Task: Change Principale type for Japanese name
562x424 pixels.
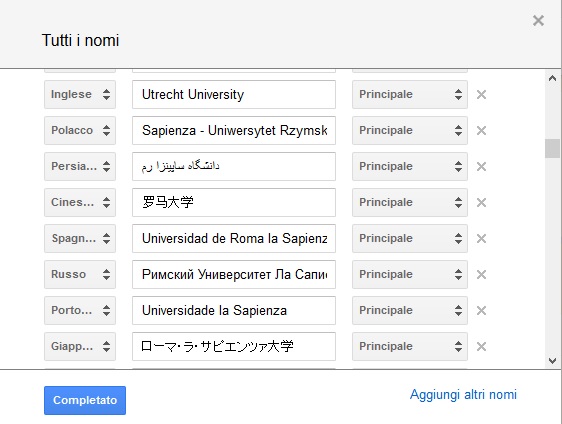Action: [410, 347]
